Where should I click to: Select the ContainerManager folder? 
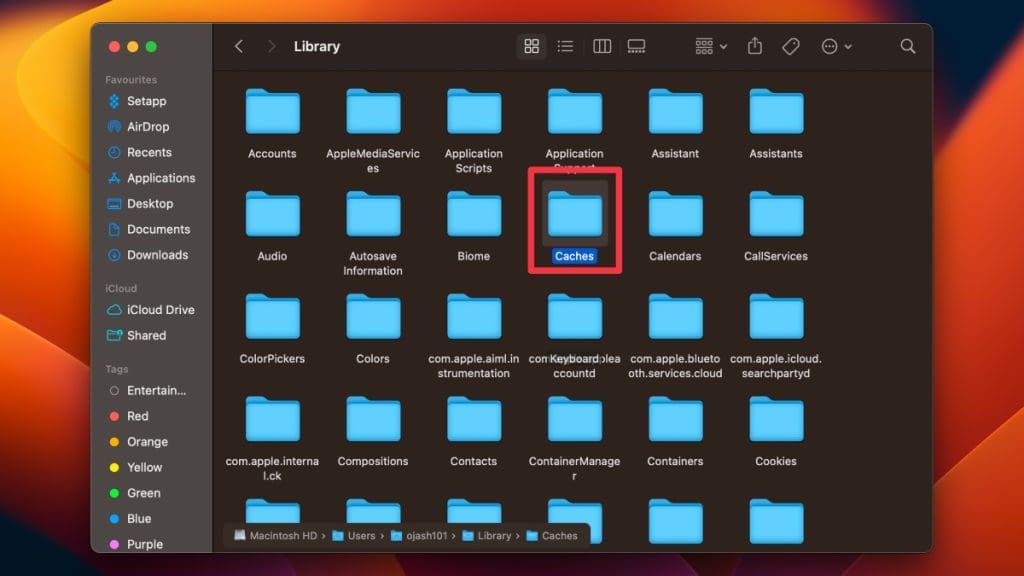pyautogui.click(x=575, y=419)
